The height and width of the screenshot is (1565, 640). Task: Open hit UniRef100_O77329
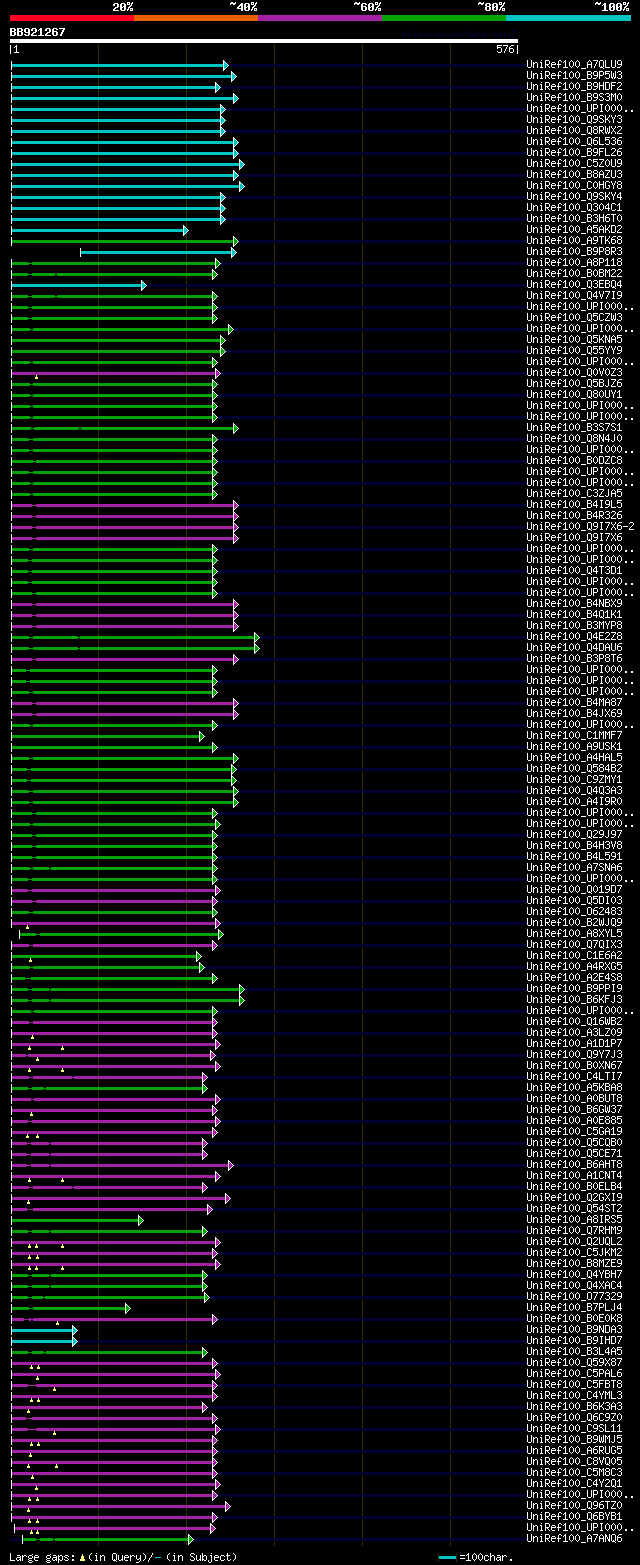574,1296
